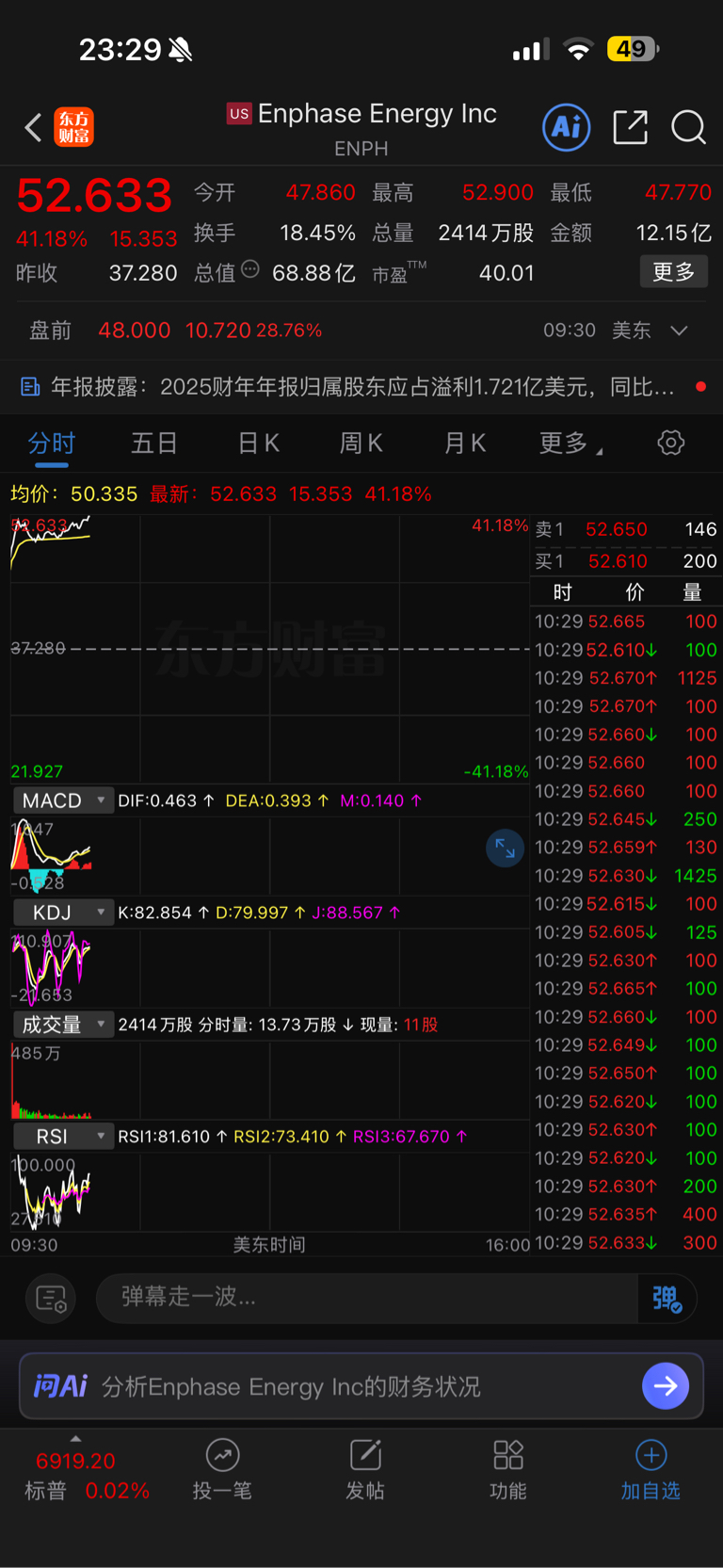Tap the annual report news document icon
Viewport: 723px width, 1568px height.
[x=30, y=386]
